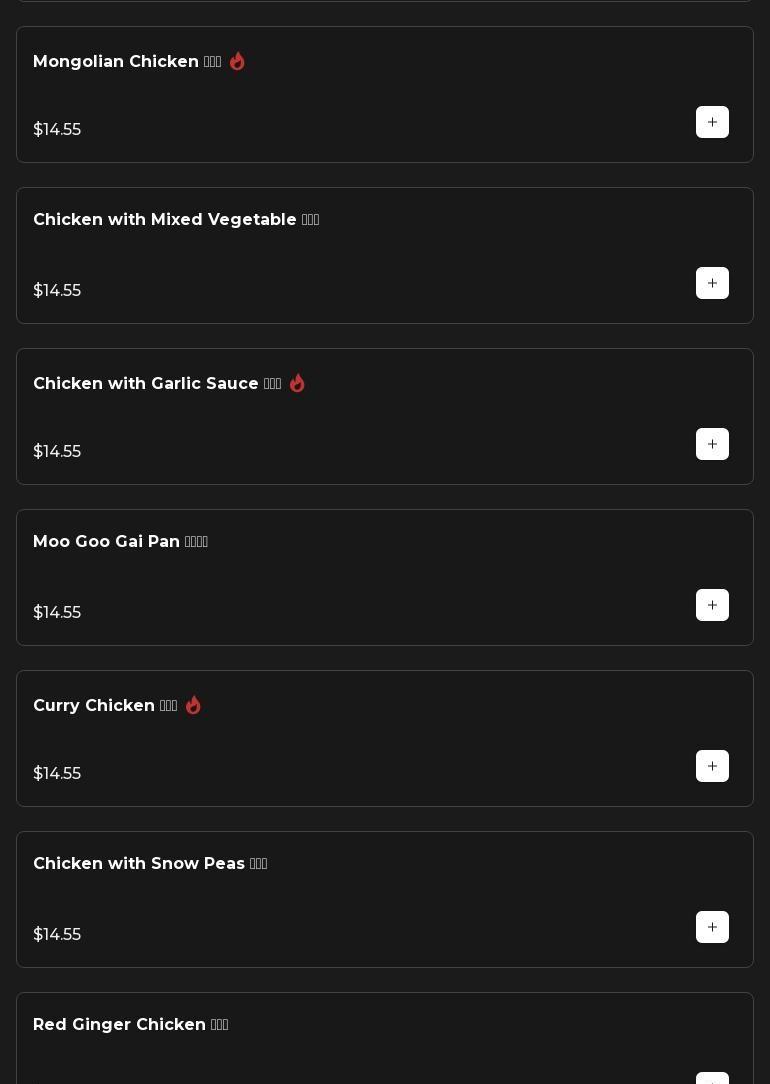Select the Chicken with Garlic Sauce title
The height and width of the screenshot is (1084, 770).
click(x=146, y=384)
